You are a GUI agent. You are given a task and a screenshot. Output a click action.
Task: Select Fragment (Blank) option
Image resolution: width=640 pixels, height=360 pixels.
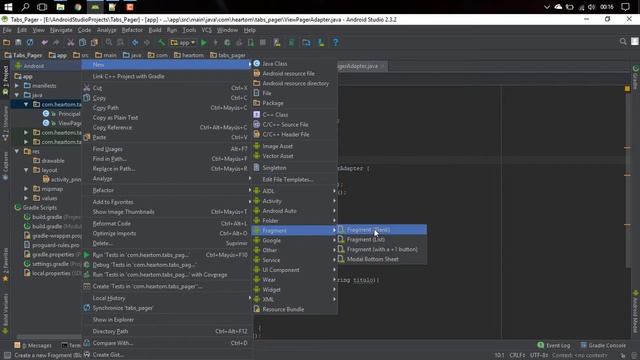tap(382, 230)
